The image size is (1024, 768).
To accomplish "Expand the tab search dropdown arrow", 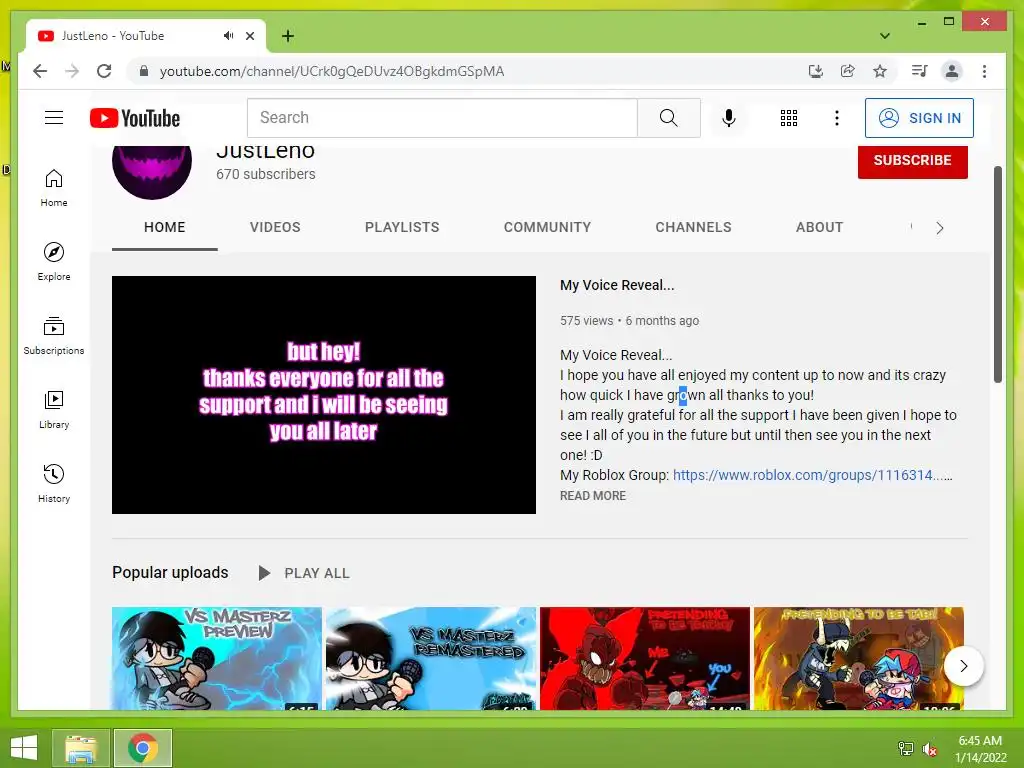I will click(x=885, y=36).
